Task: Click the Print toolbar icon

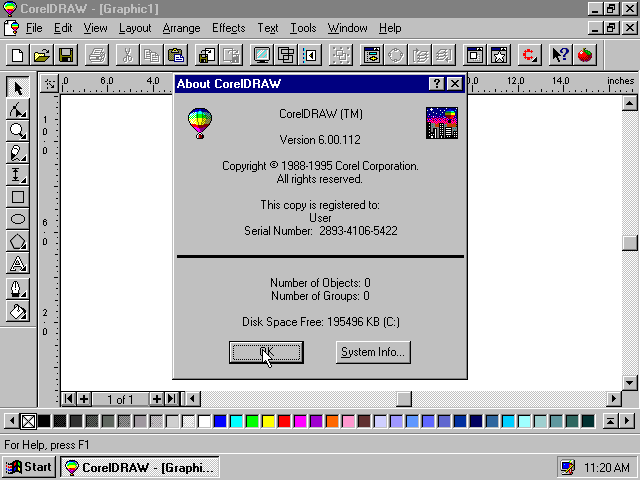Action: pyautogui.click(x=97, y=55)
